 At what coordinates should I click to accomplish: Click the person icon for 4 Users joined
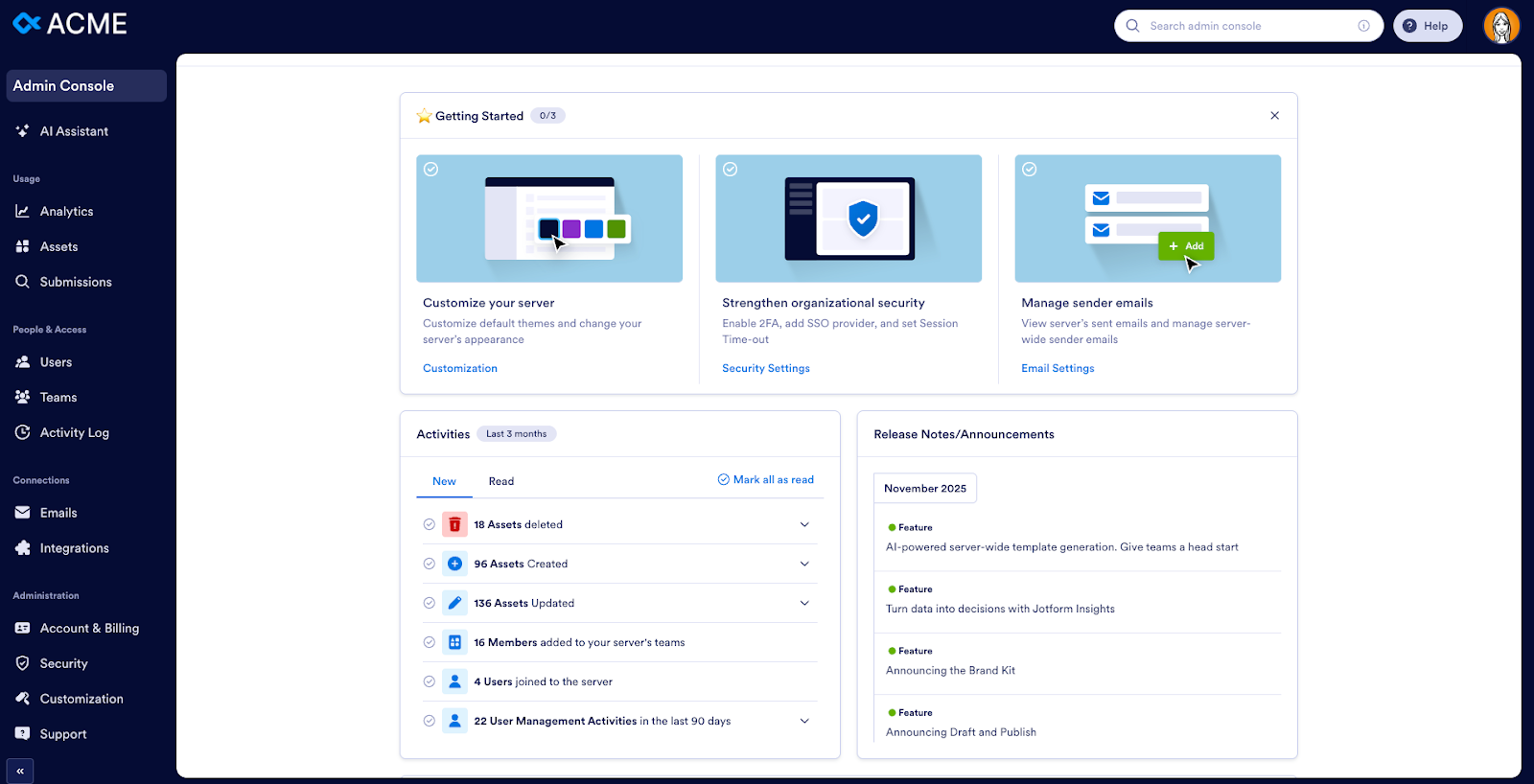(454, 681)
